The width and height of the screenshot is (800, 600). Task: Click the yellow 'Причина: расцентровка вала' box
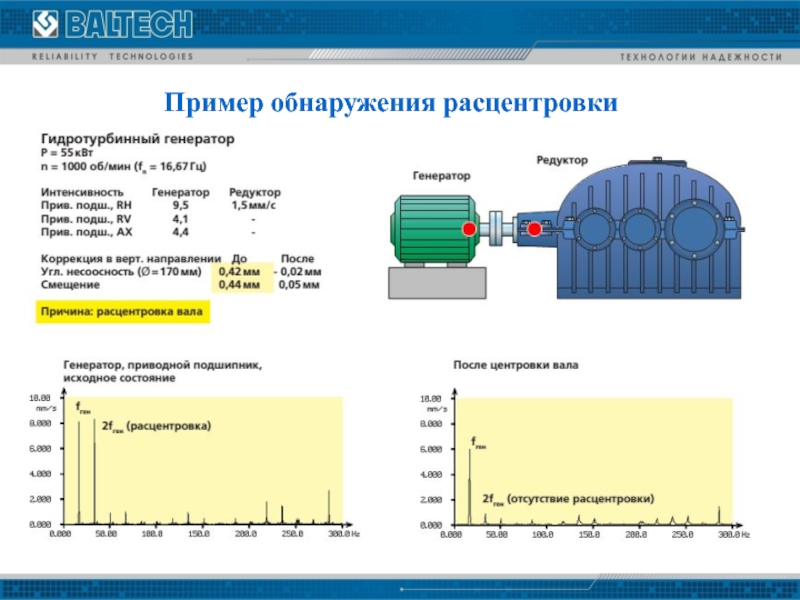click(123, 312)
